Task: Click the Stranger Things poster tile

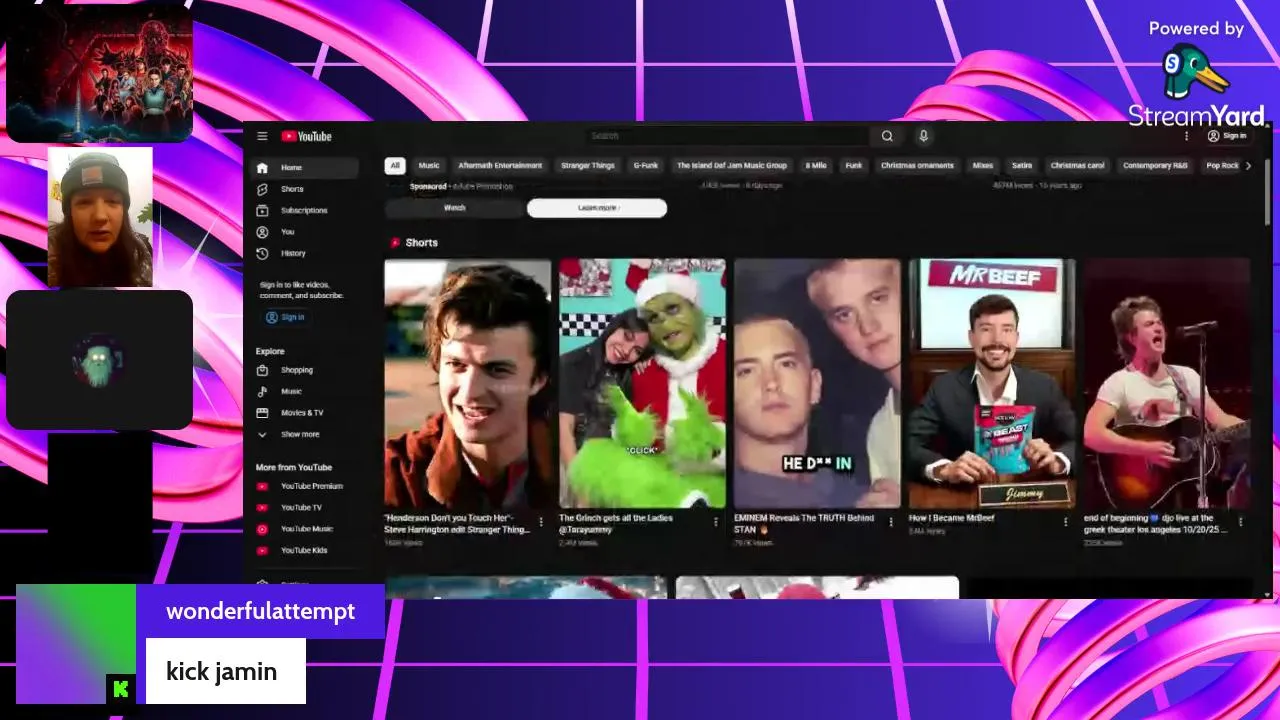Action: [99, 73]
